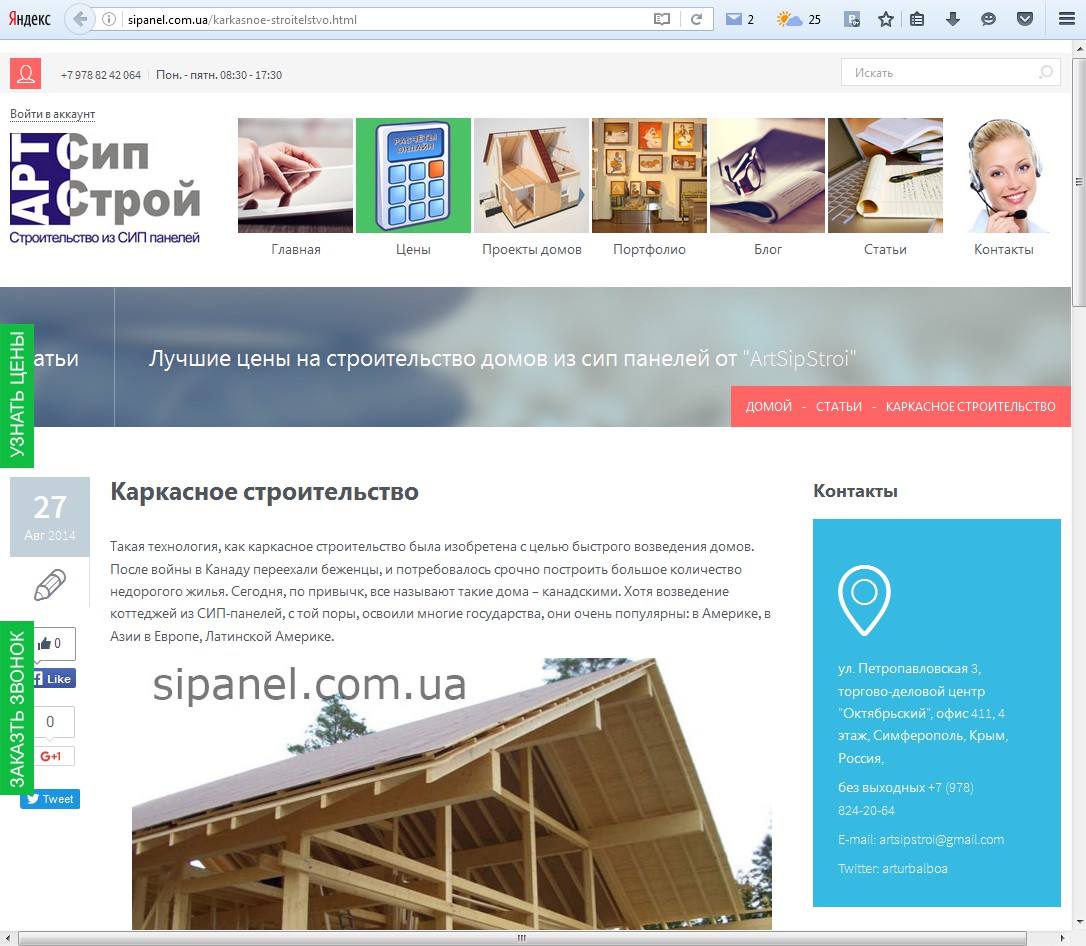Screen dimensions: 1086x946
Task: Open the Портфолио gallery thumbnail
Action: 650,175
